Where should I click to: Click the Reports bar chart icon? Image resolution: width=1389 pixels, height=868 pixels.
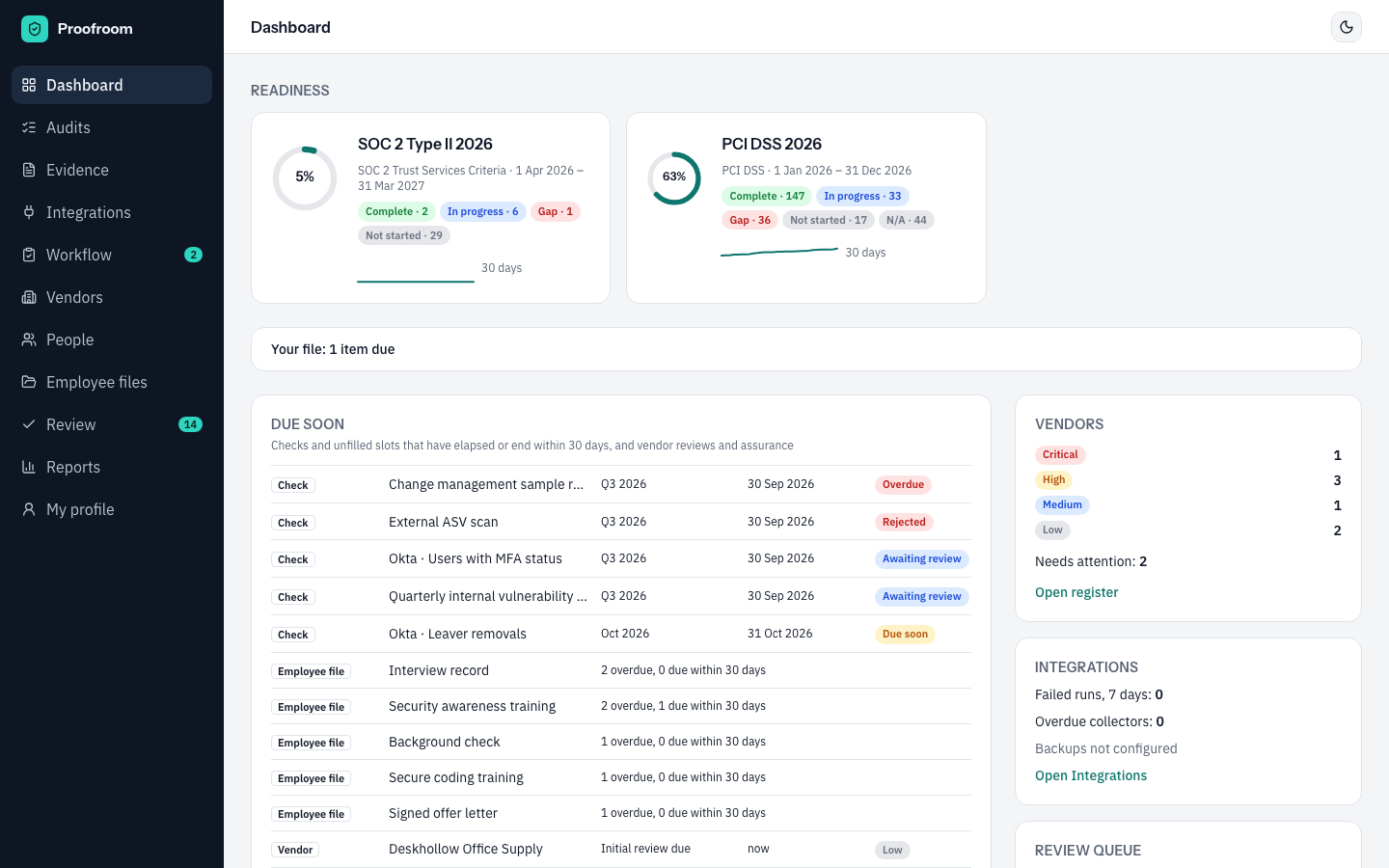29,467
